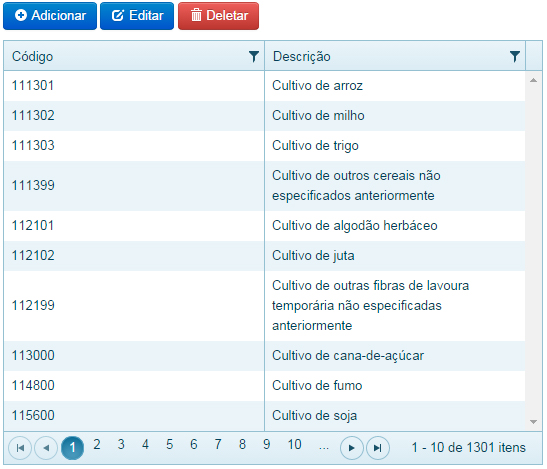Select code cell 111301
547x469 pixels.
[134, 86]
